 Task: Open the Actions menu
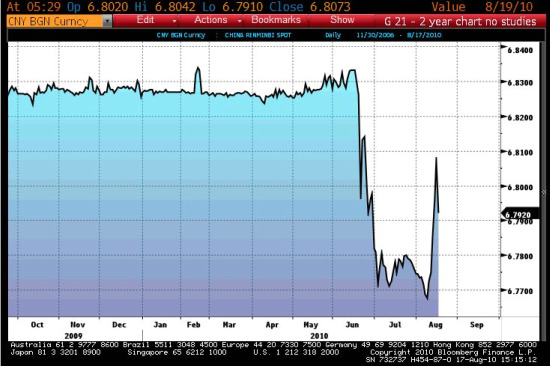(x=211, y=20)
